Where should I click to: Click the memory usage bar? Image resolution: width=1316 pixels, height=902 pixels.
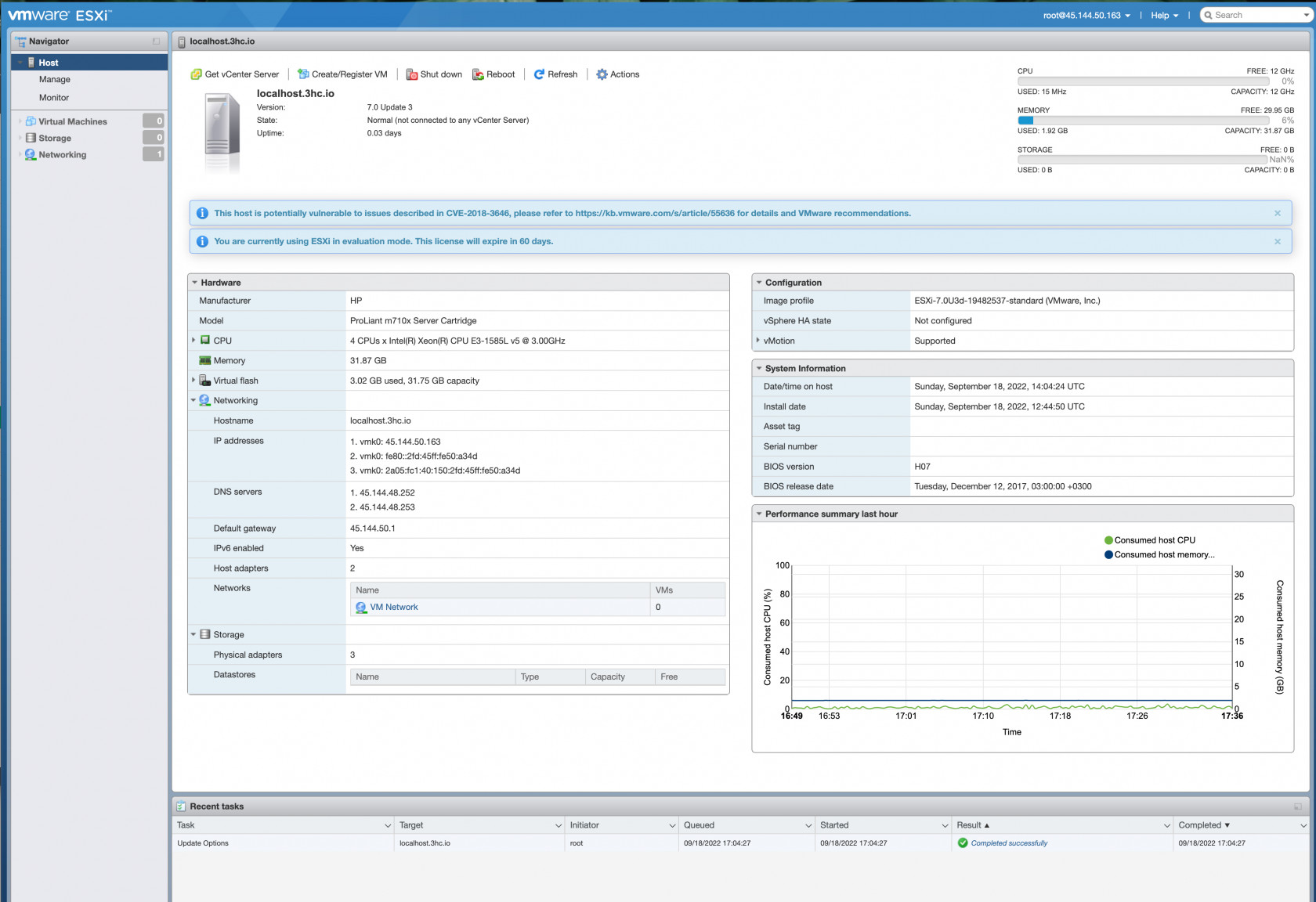(x=1143, y=120)
